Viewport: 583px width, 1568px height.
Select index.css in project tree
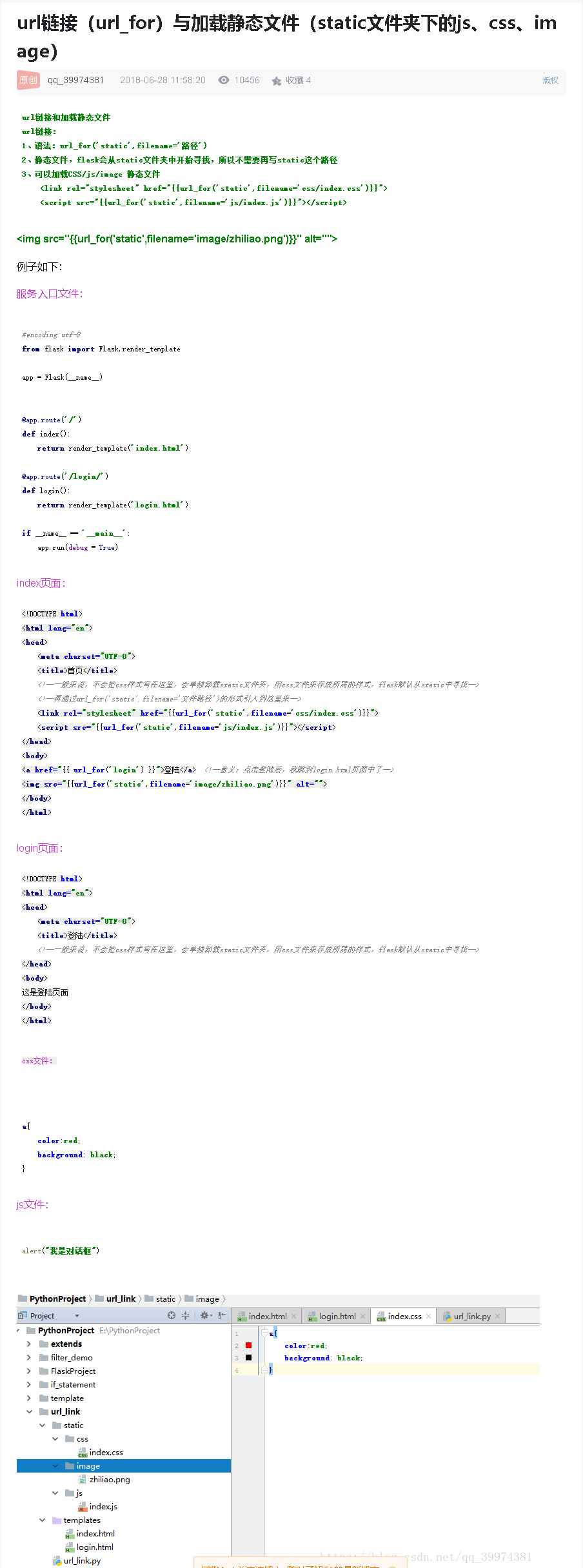pos(106,1452)
